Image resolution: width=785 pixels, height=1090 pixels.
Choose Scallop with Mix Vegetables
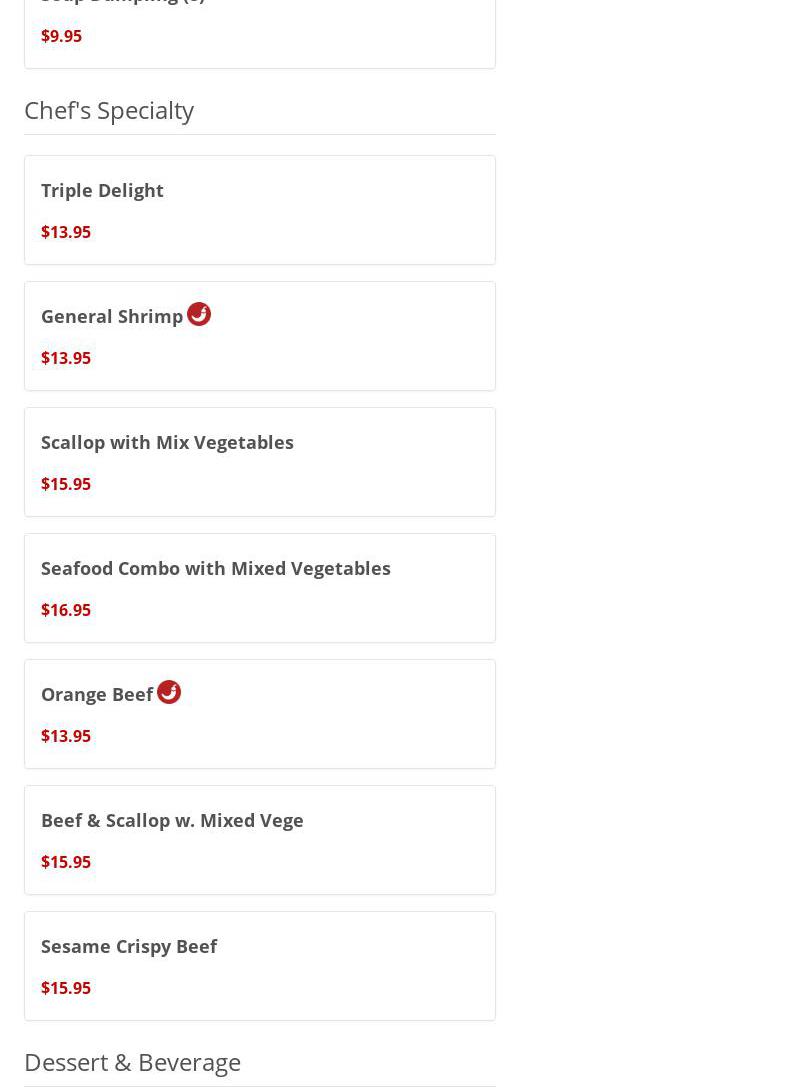167,442
